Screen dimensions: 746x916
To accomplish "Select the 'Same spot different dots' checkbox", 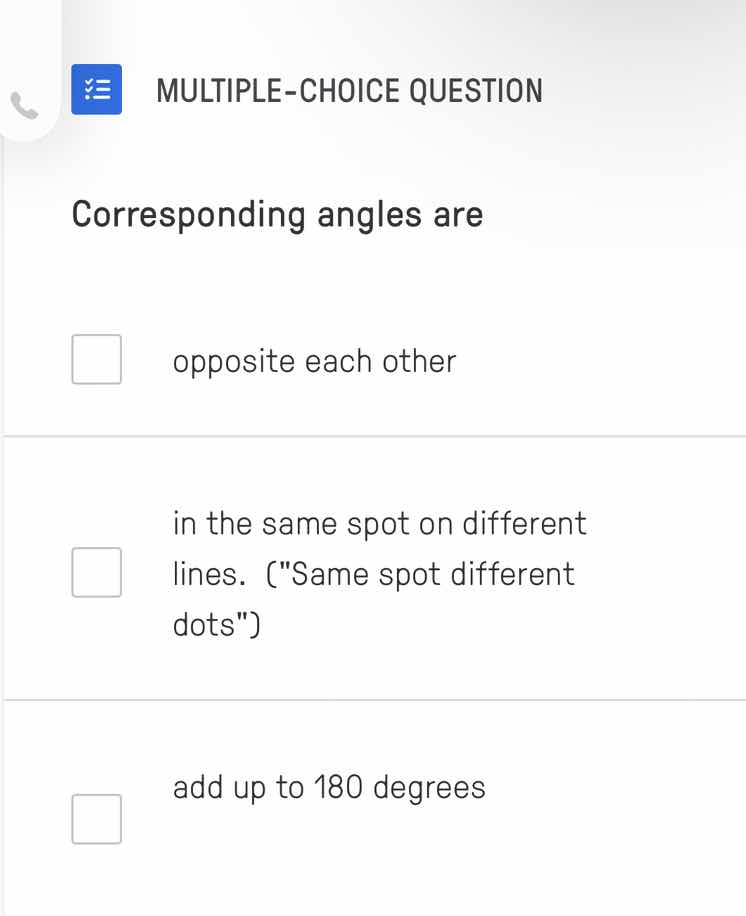I will coord(96,572).
